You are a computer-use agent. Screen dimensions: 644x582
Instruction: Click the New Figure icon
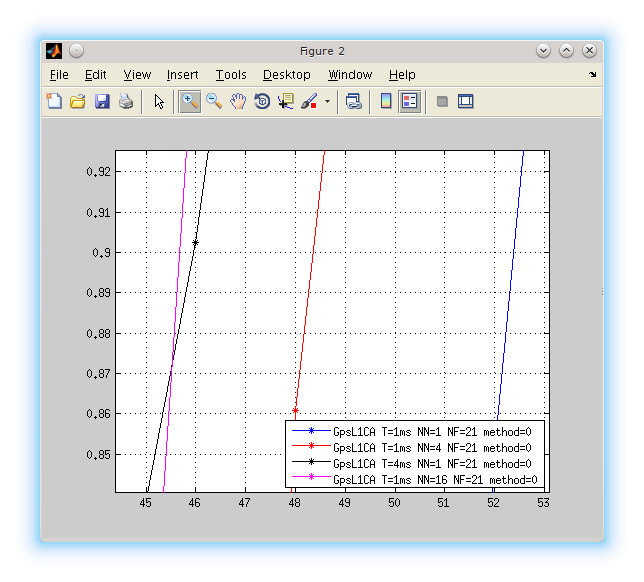pos(54,101)
